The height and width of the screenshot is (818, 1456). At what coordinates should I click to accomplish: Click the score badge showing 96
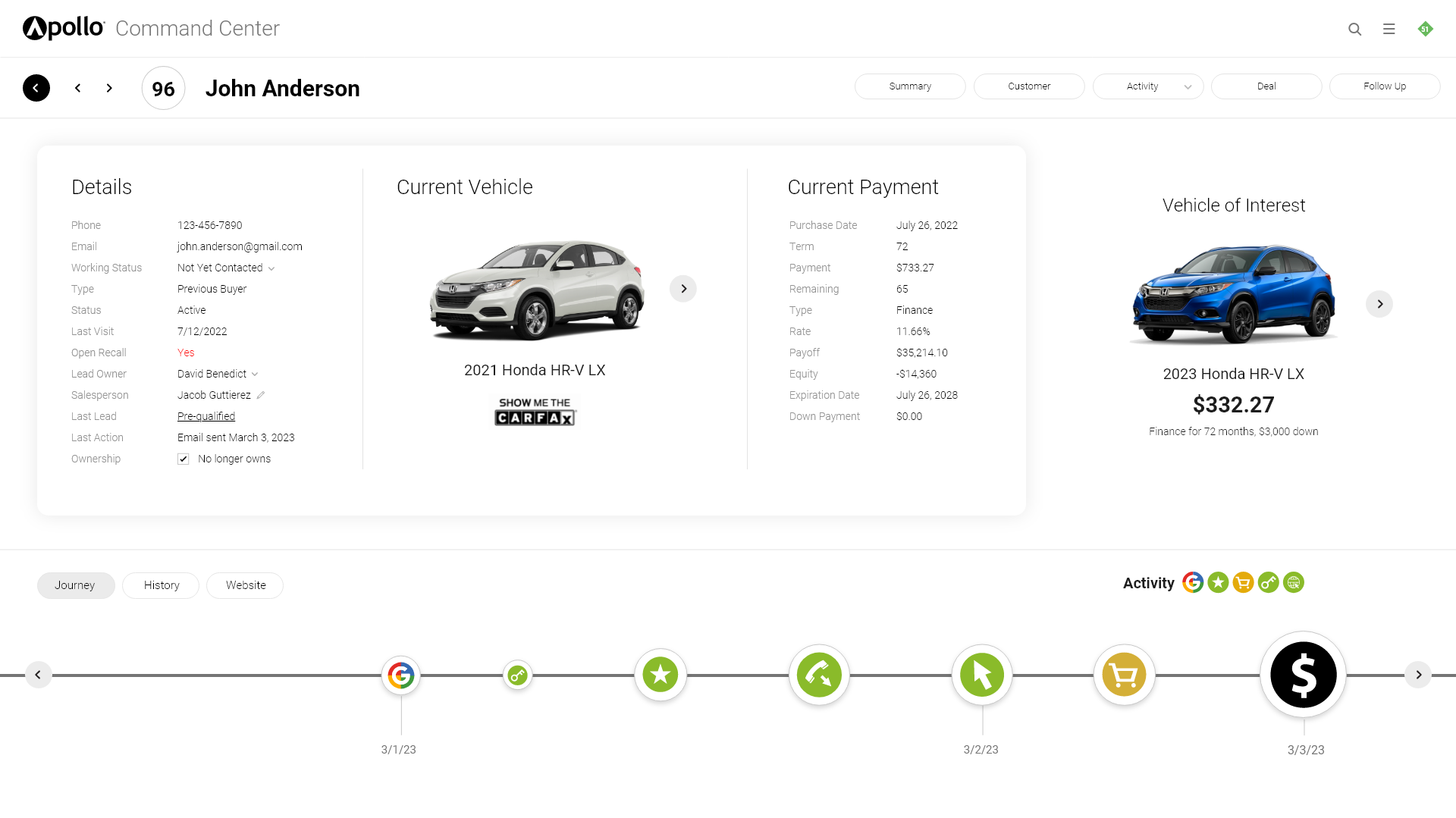(163, 89)
